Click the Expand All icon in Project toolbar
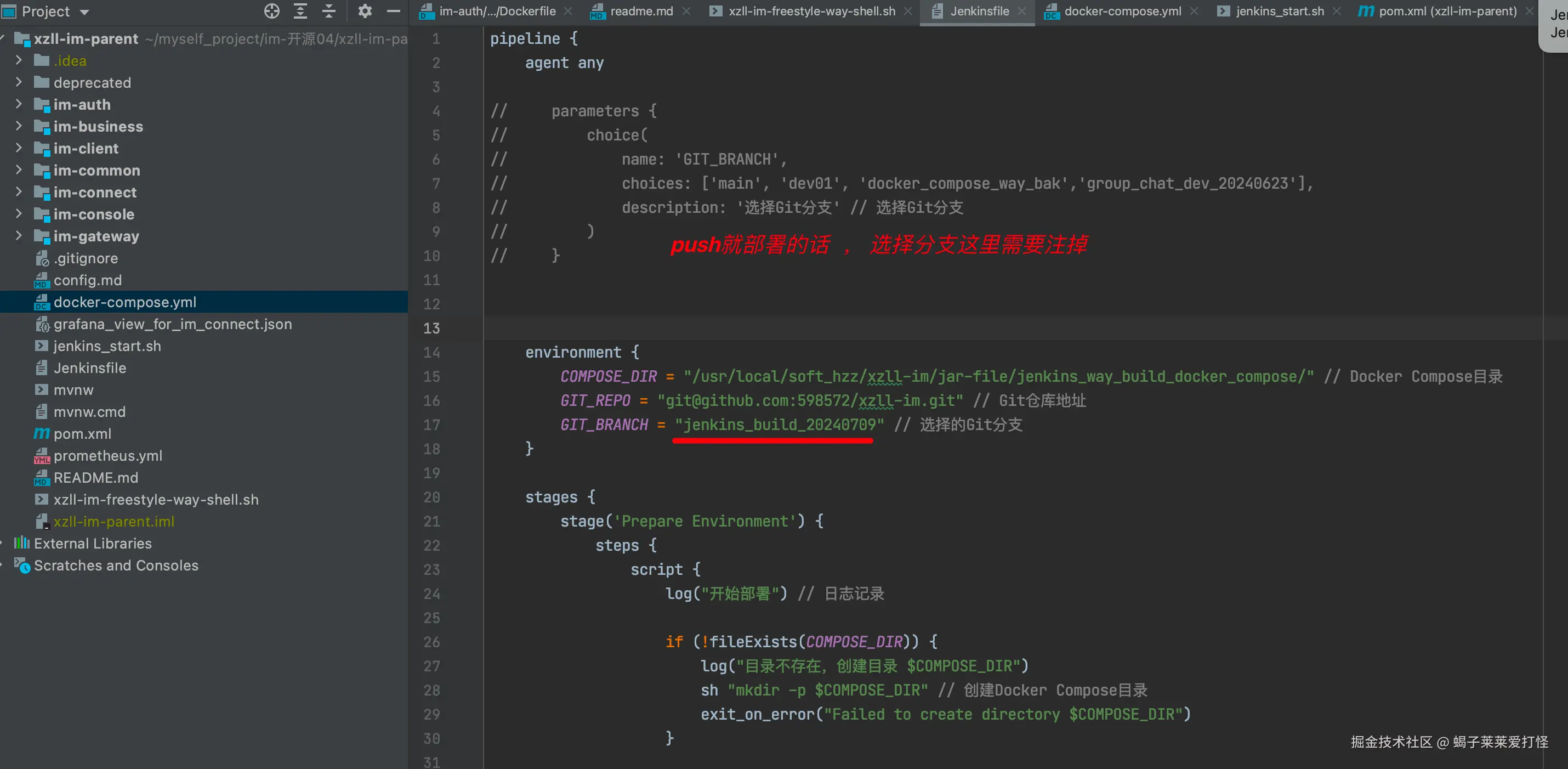The image size is (1568, 769). [x=300, y=11]
